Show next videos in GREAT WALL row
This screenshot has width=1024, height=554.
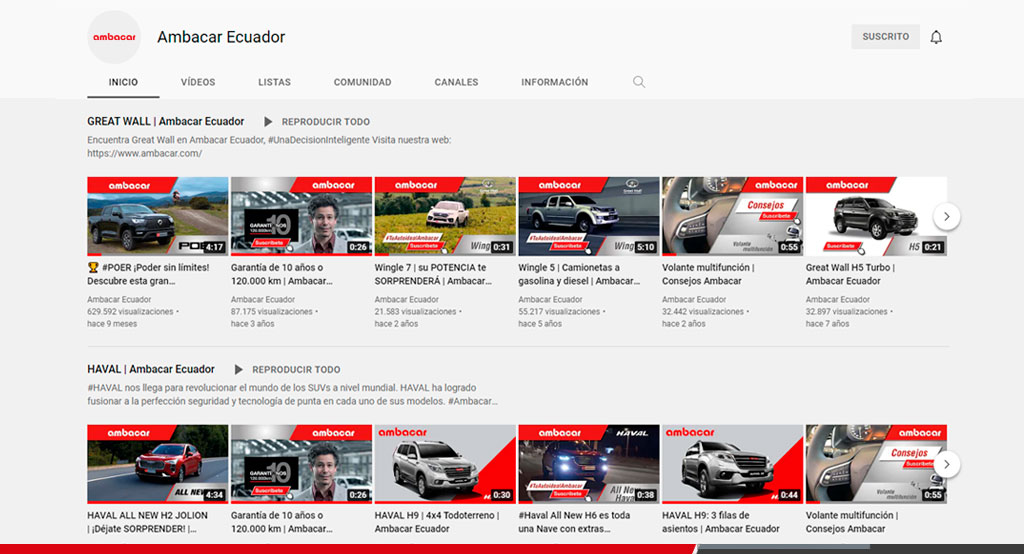coord(946,216)
